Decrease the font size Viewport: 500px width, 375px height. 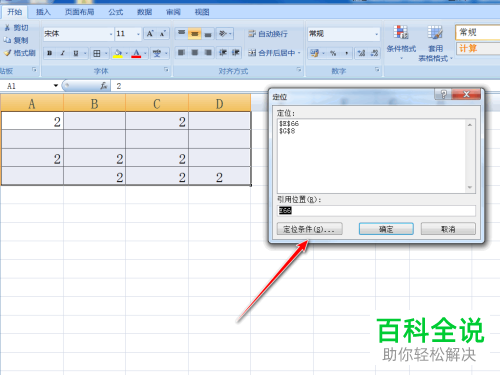tap(163, 34)
